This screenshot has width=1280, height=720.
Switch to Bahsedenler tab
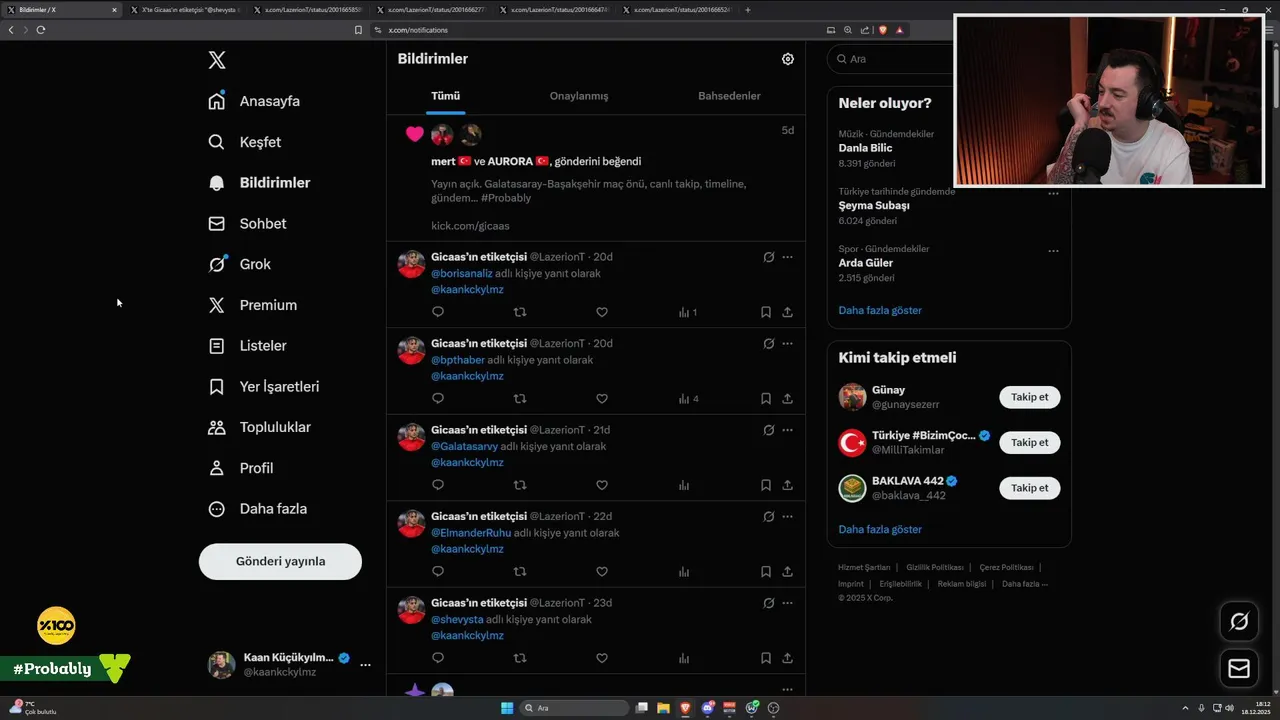pos(729,96)
